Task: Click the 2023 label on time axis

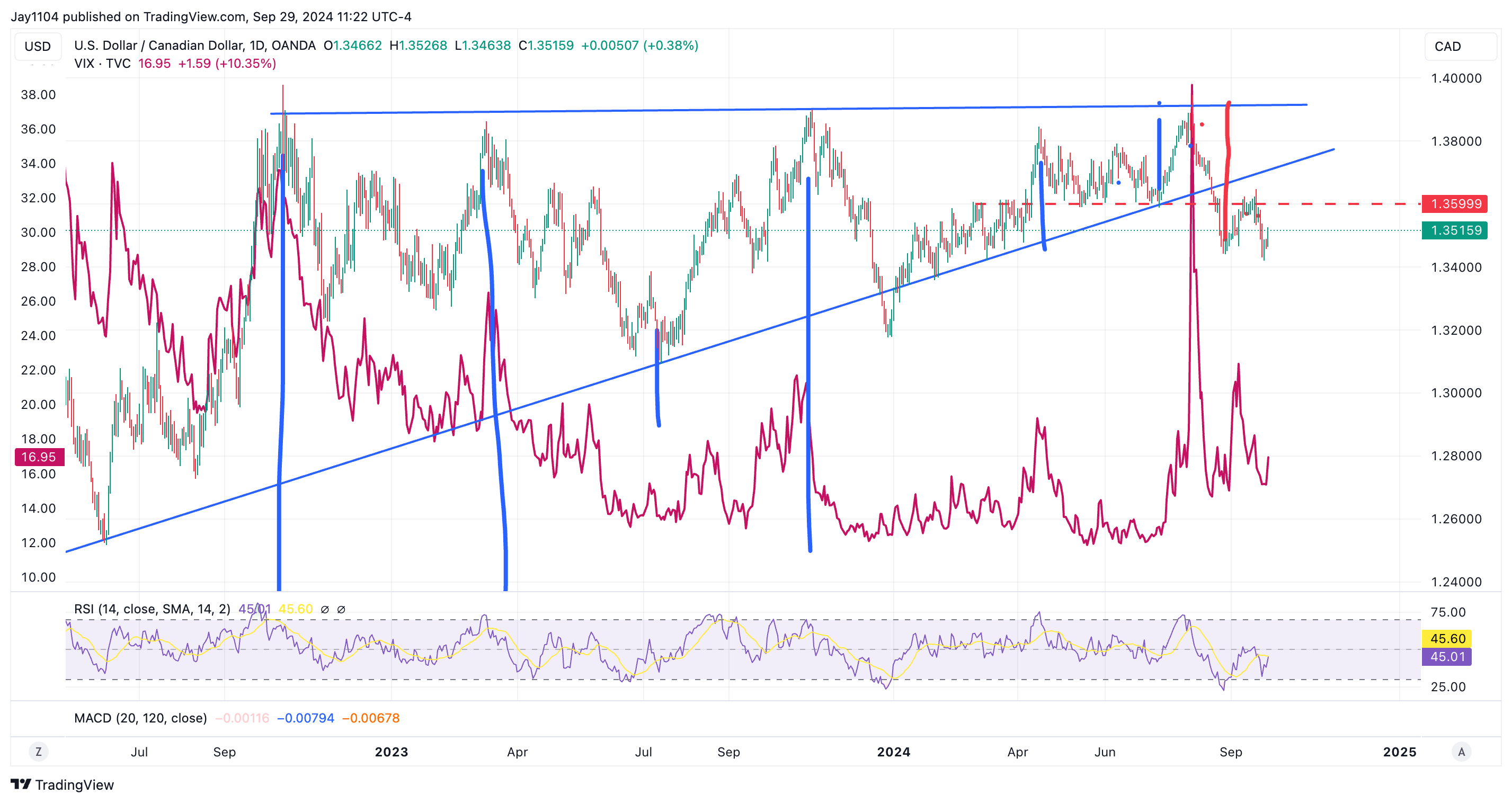Action: click(x=392, y=752)
